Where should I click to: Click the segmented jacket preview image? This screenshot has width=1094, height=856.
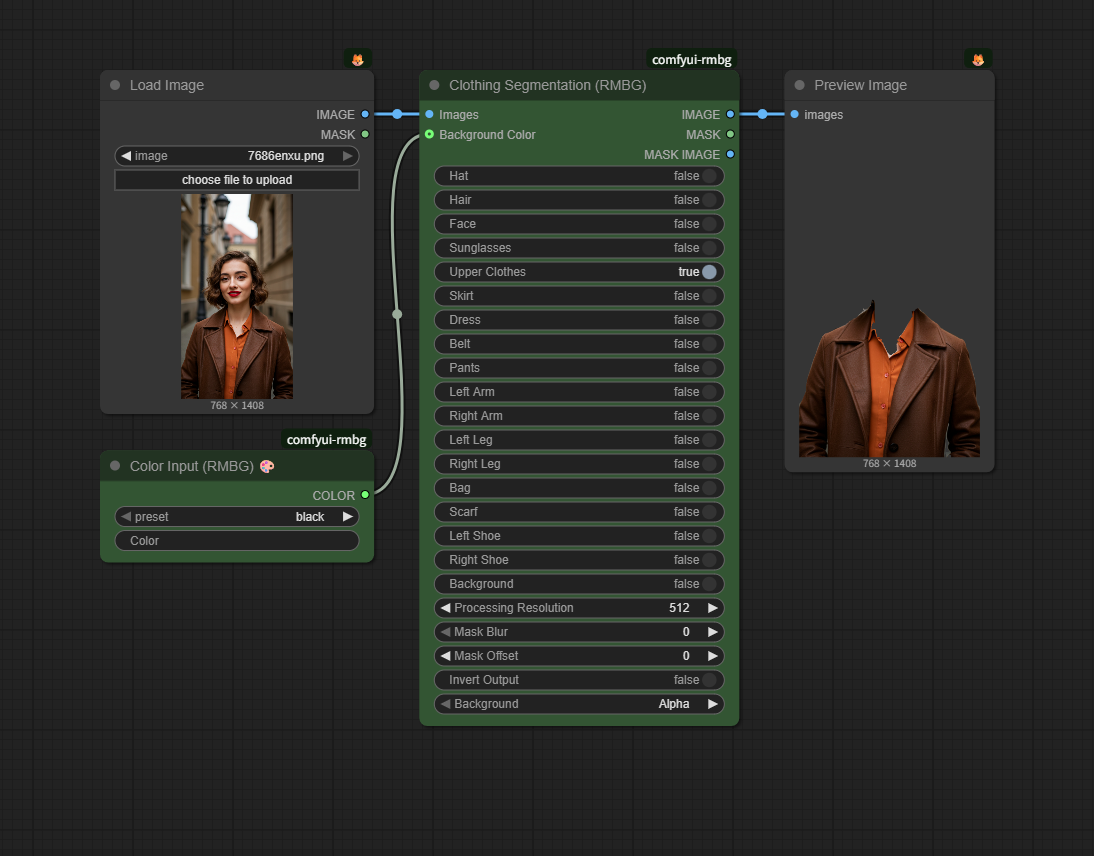889,380
